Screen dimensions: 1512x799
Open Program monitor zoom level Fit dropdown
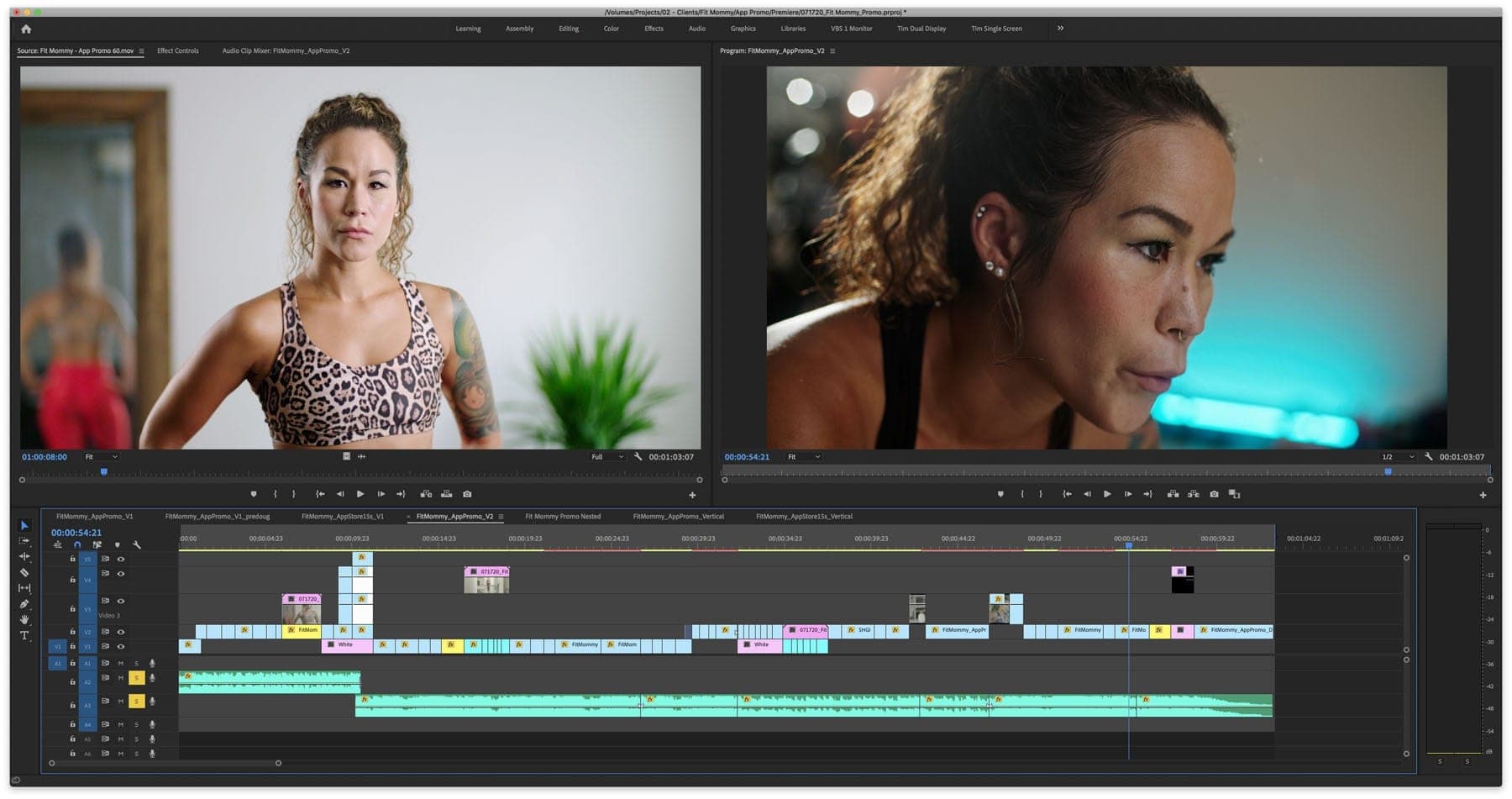tap(803, 457)
